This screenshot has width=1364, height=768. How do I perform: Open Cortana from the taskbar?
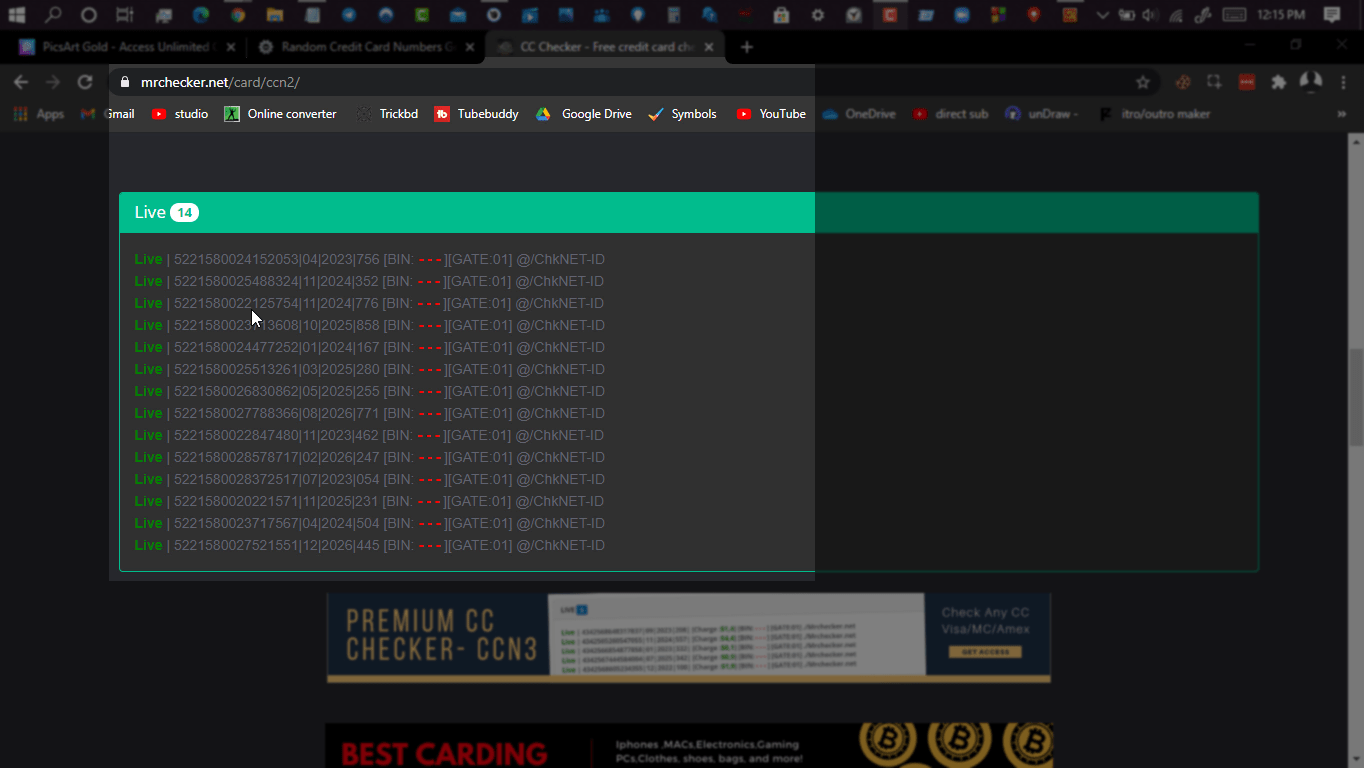click(89, 15)
